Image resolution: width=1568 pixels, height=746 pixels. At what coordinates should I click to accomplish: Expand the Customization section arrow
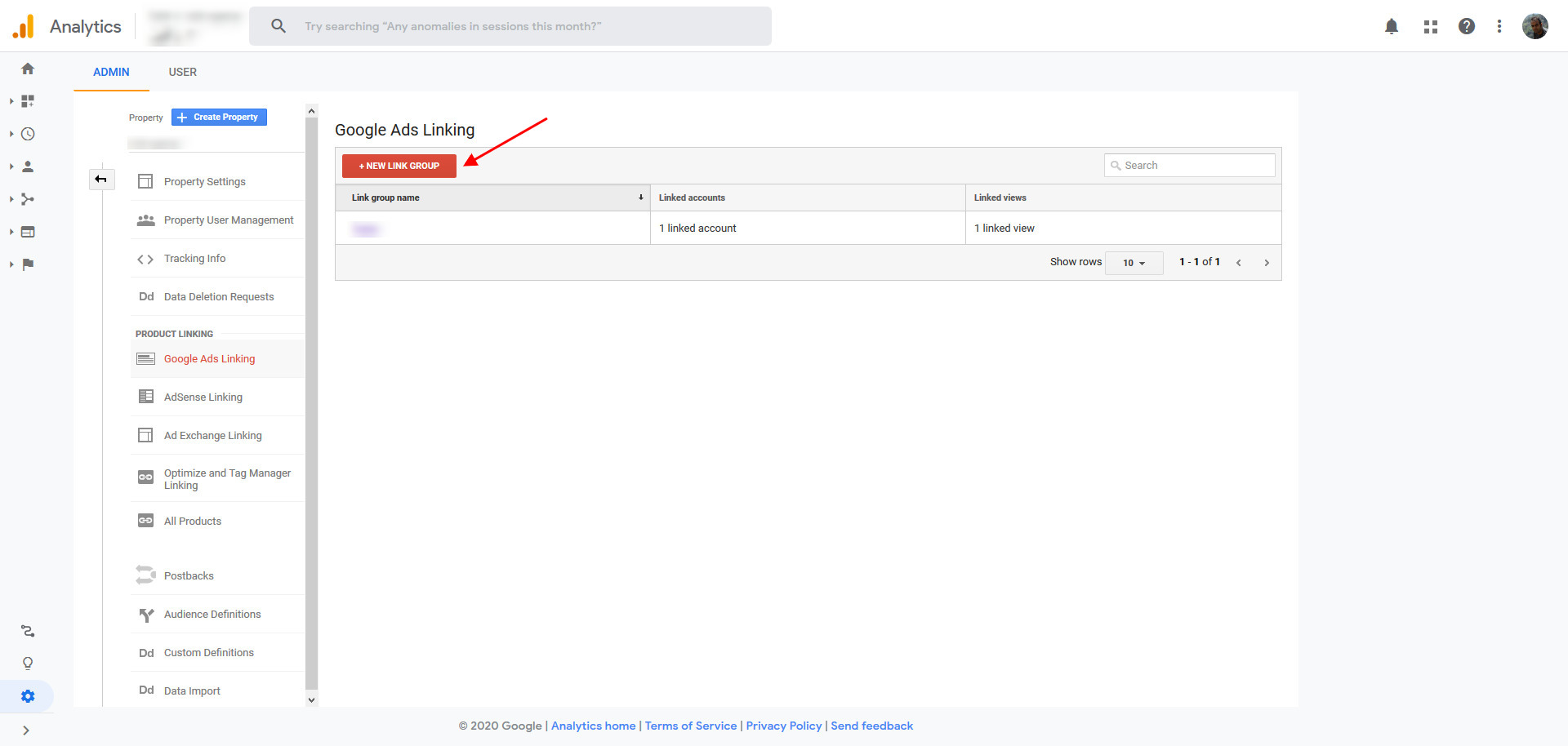pyautogui.click(x=11, y=101)
